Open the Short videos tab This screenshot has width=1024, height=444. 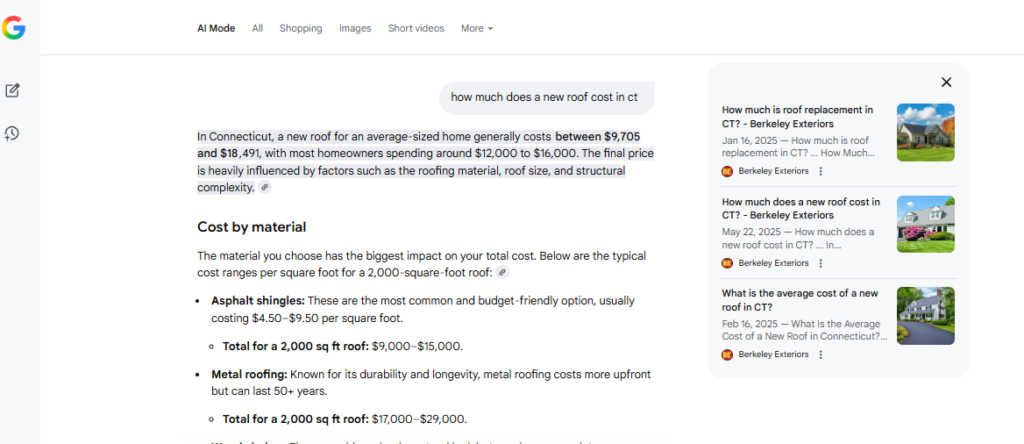(x=416, y=29)
